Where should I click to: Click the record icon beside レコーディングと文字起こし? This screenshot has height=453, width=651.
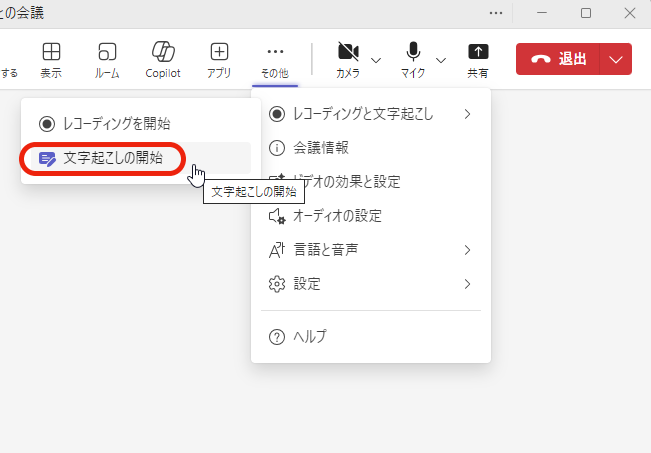point(277,114)
